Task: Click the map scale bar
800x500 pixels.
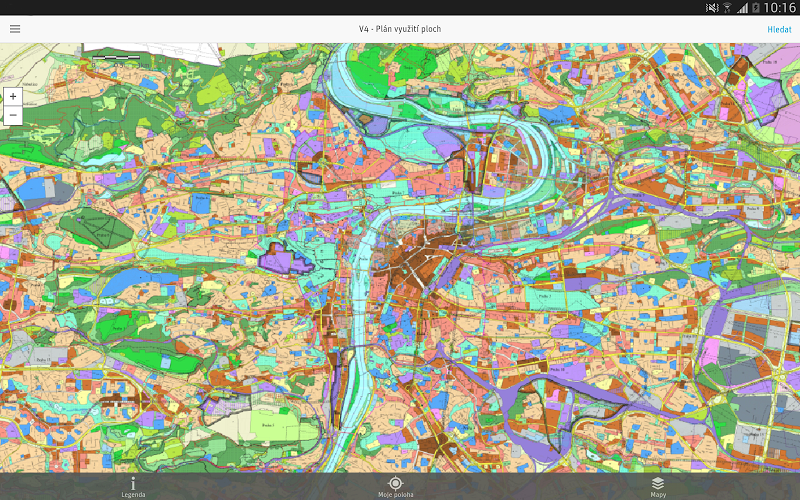Action: (116, 58)
